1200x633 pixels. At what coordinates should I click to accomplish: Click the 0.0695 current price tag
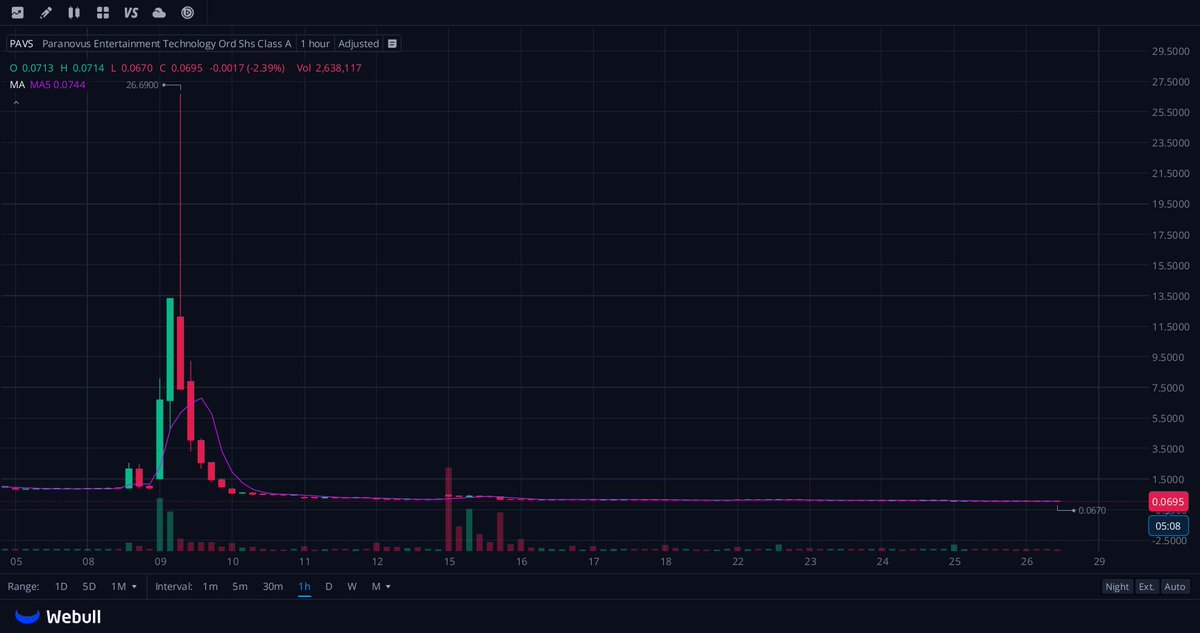point(1168,501)
